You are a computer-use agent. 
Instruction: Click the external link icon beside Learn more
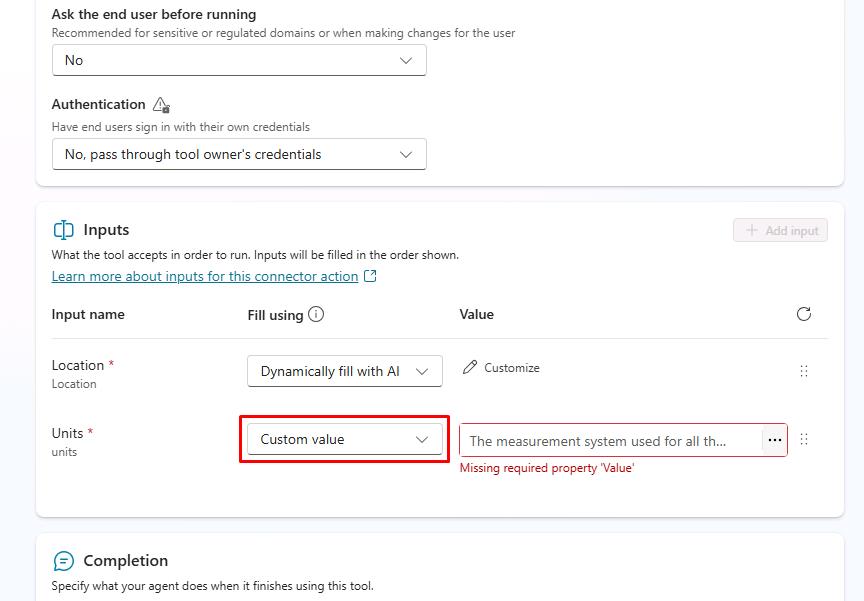point(370,276)
